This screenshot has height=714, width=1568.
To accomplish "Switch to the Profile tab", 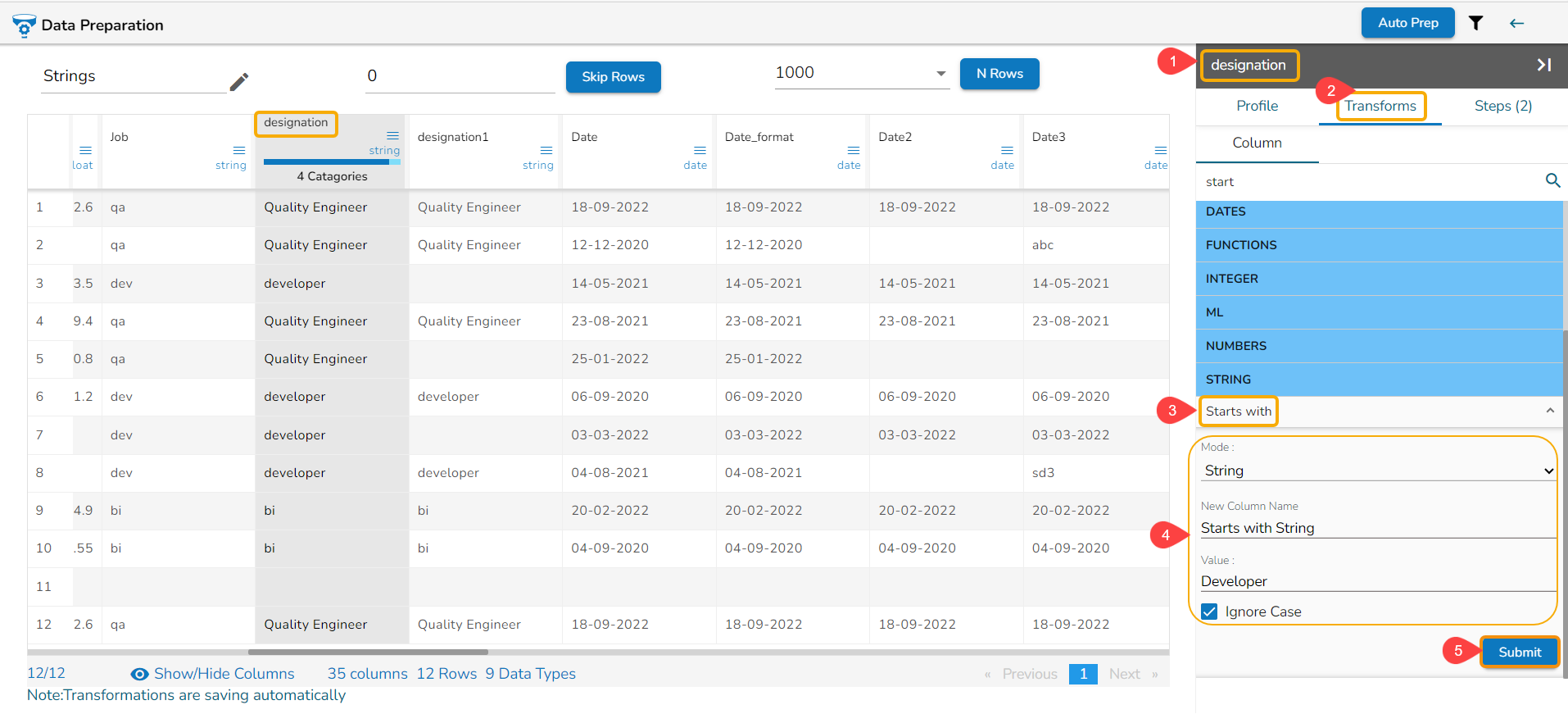I will 1257,106.
